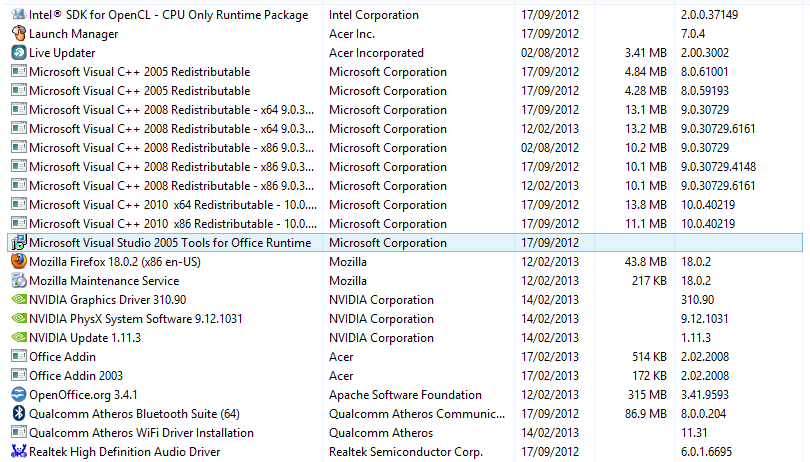The image size is (810, 462).
Task: Click version cell '11.31'
Action: [694, 433]
